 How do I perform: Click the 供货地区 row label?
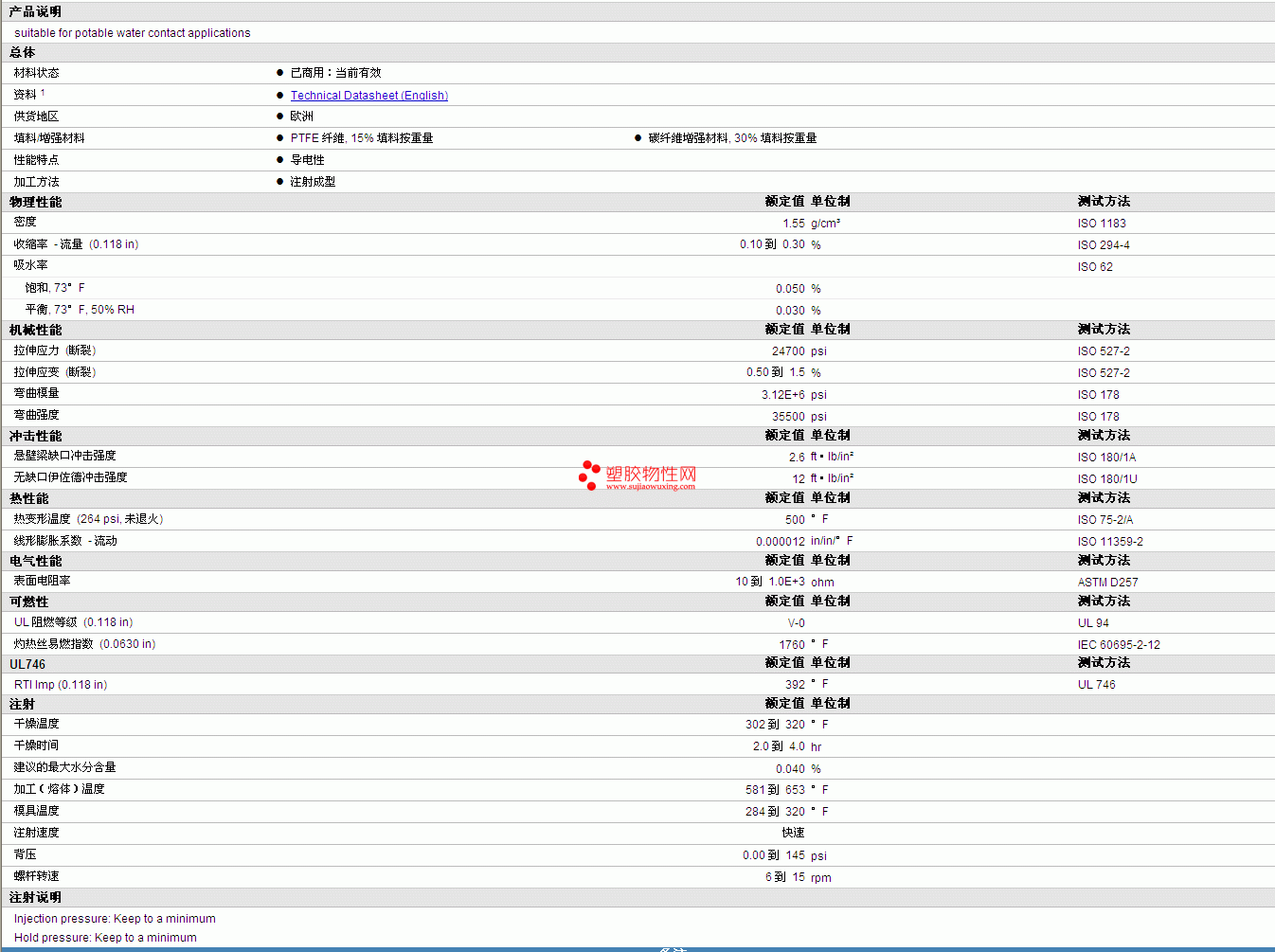37,117
